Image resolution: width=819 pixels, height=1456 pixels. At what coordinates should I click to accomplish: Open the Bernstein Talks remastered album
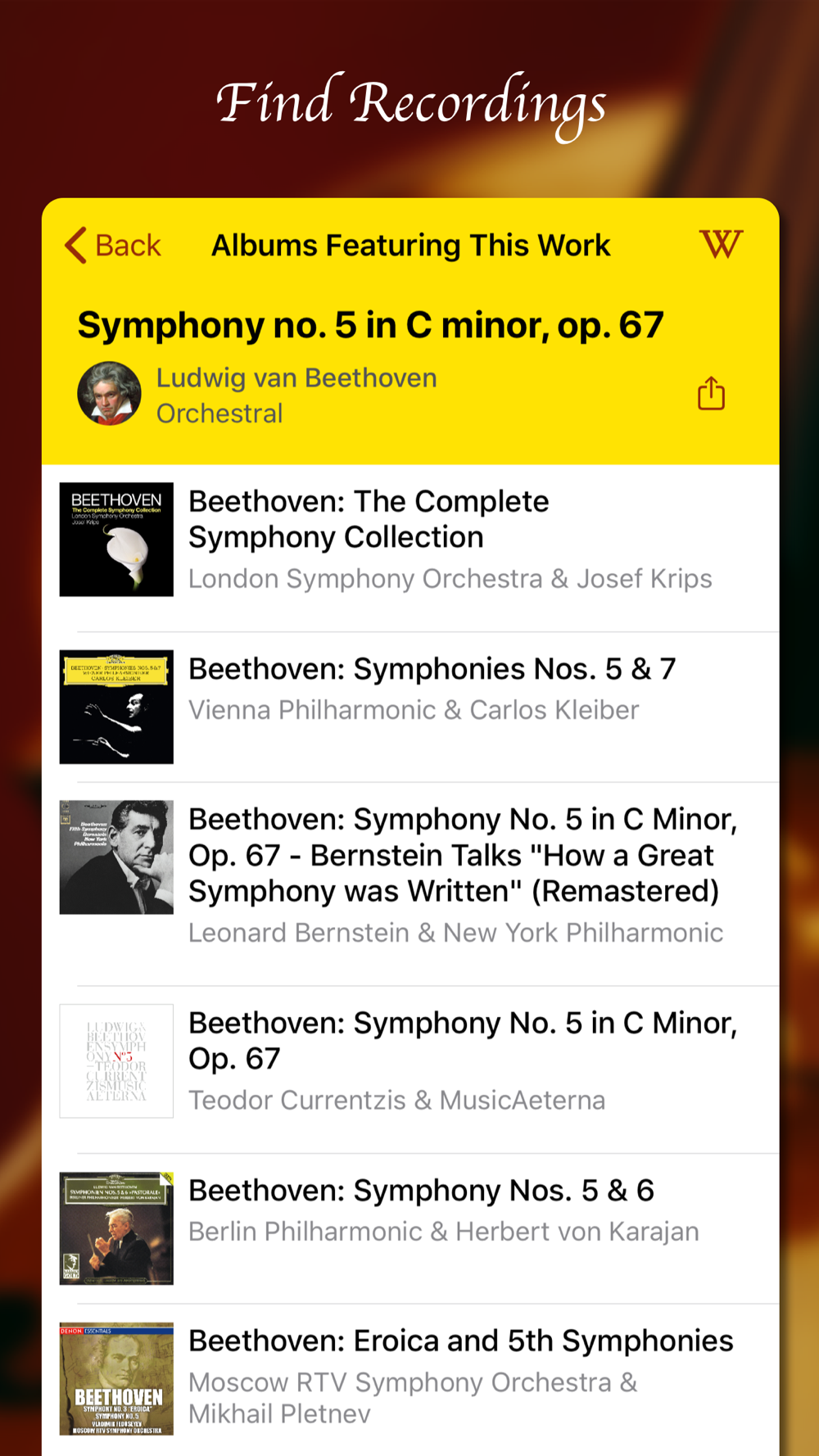pyautogui.click(x=462, y=855)
